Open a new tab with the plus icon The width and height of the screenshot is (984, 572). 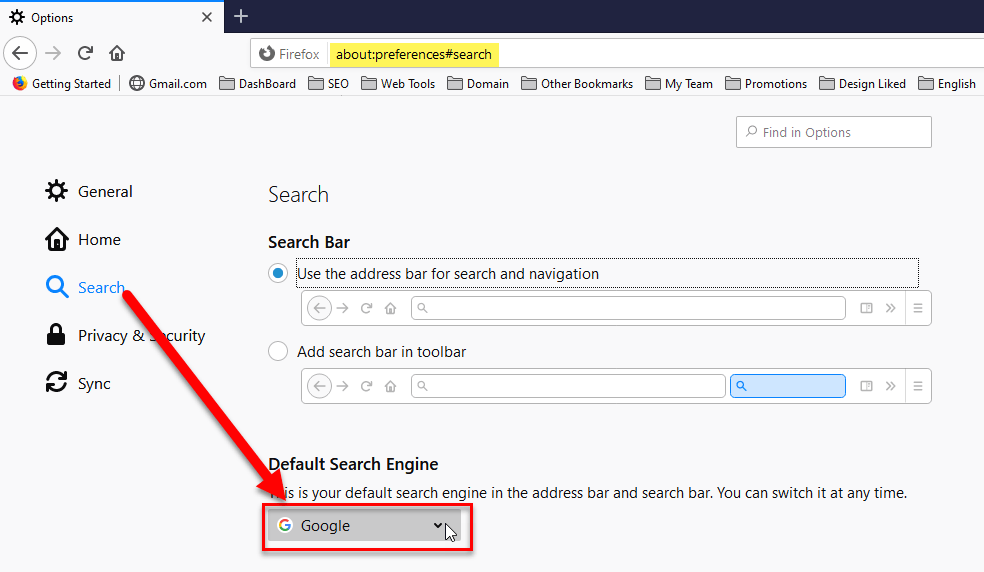(x=241, y=16)
